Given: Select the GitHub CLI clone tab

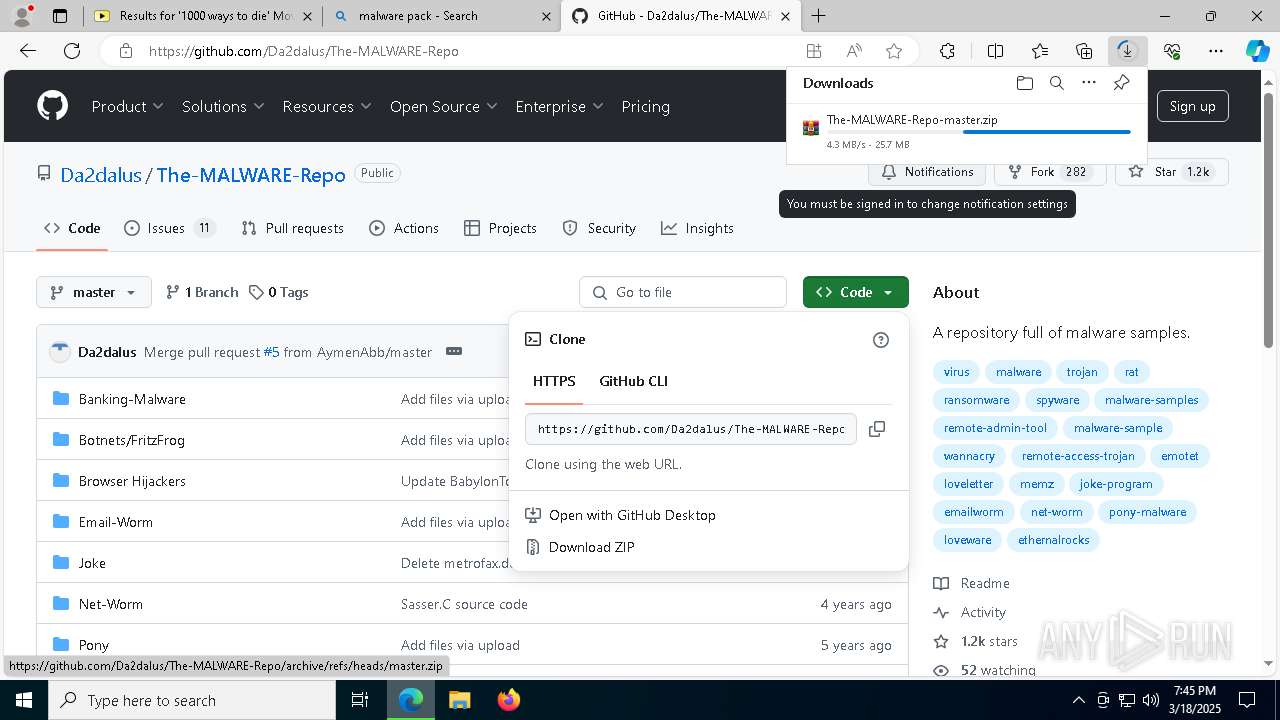Looking at the screenshot, I should click(633, 381).
